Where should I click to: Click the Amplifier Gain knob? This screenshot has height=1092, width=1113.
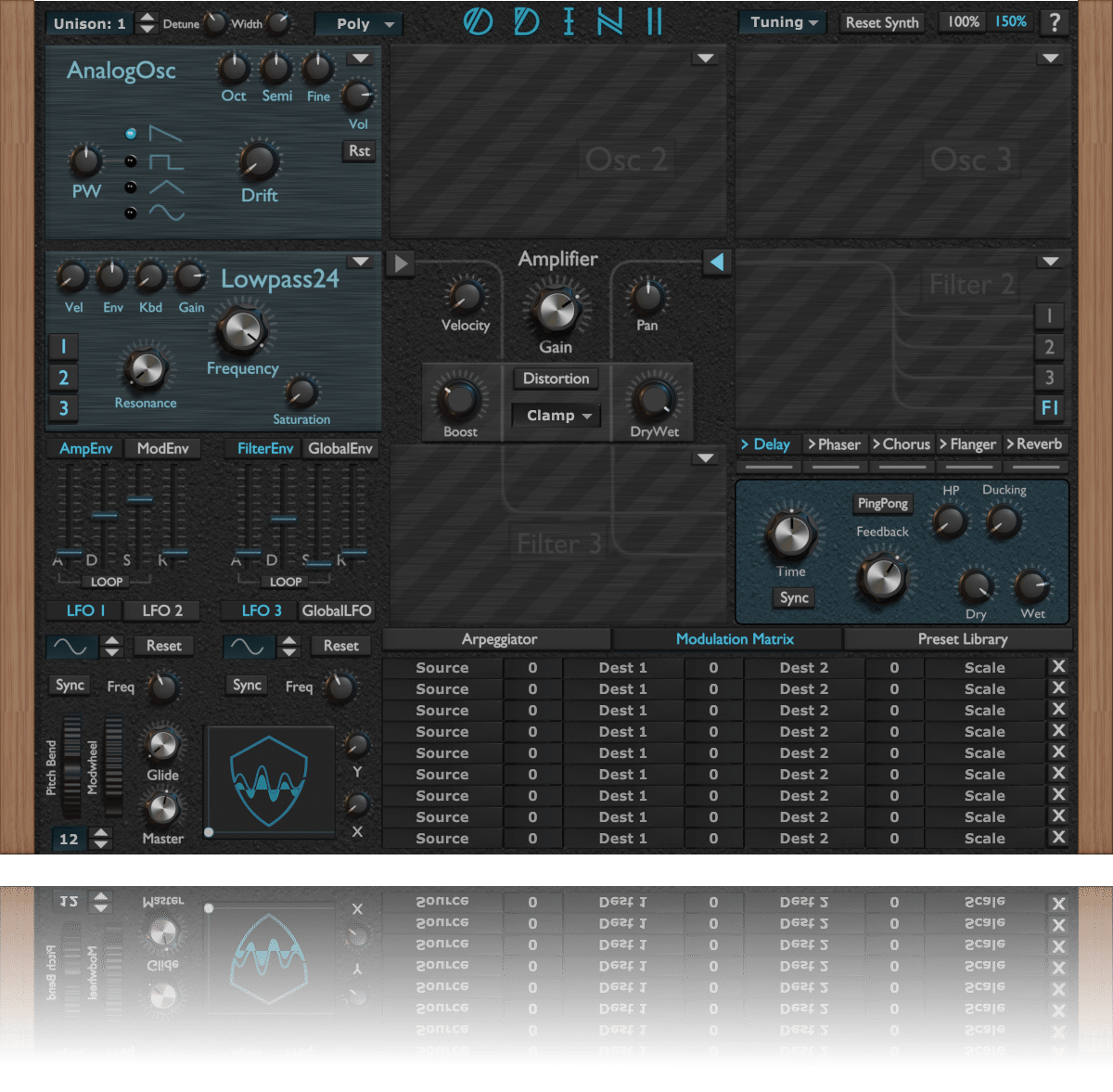556,310
